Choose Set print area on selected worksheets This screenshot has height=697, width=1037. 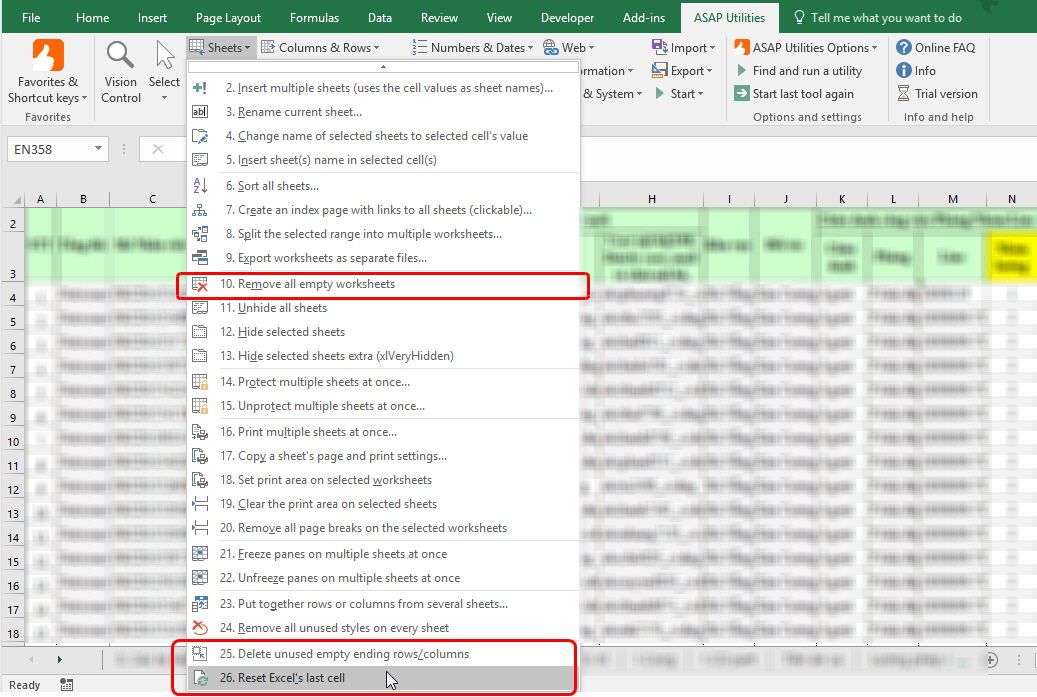[383, 480]
